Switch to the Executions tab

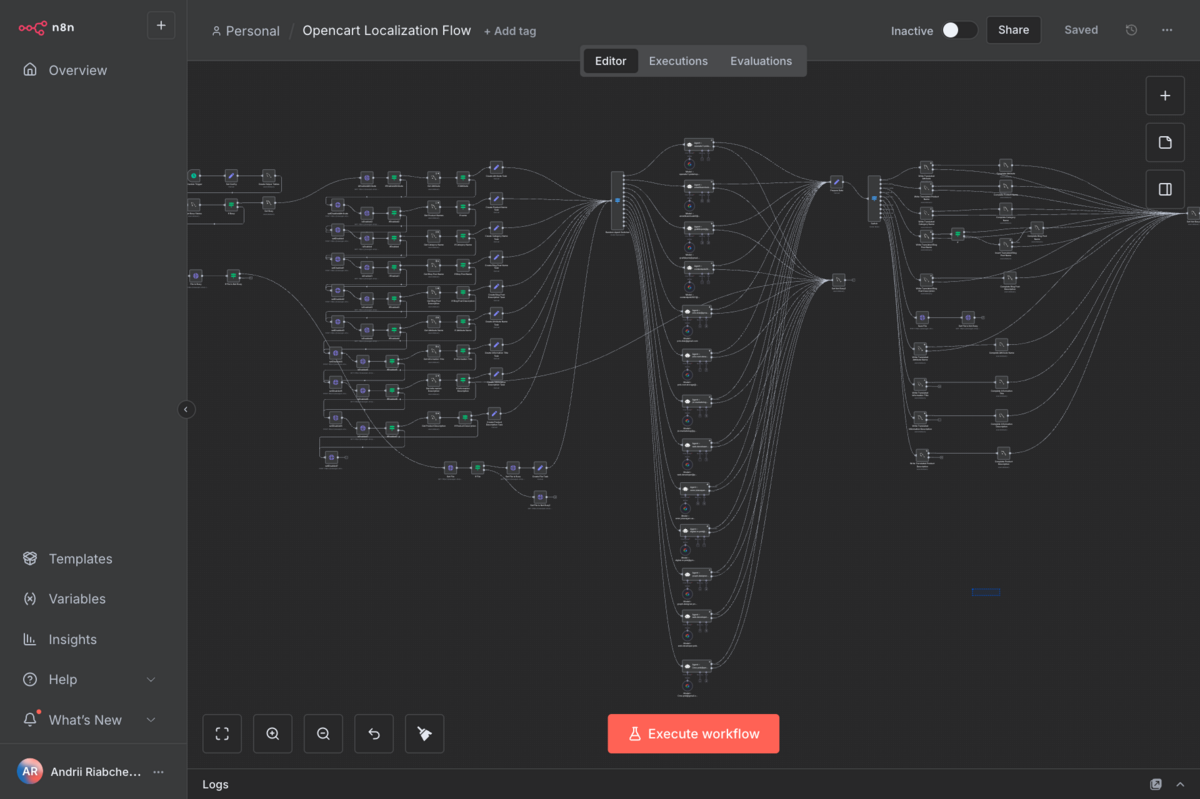(x=678, y=61)
